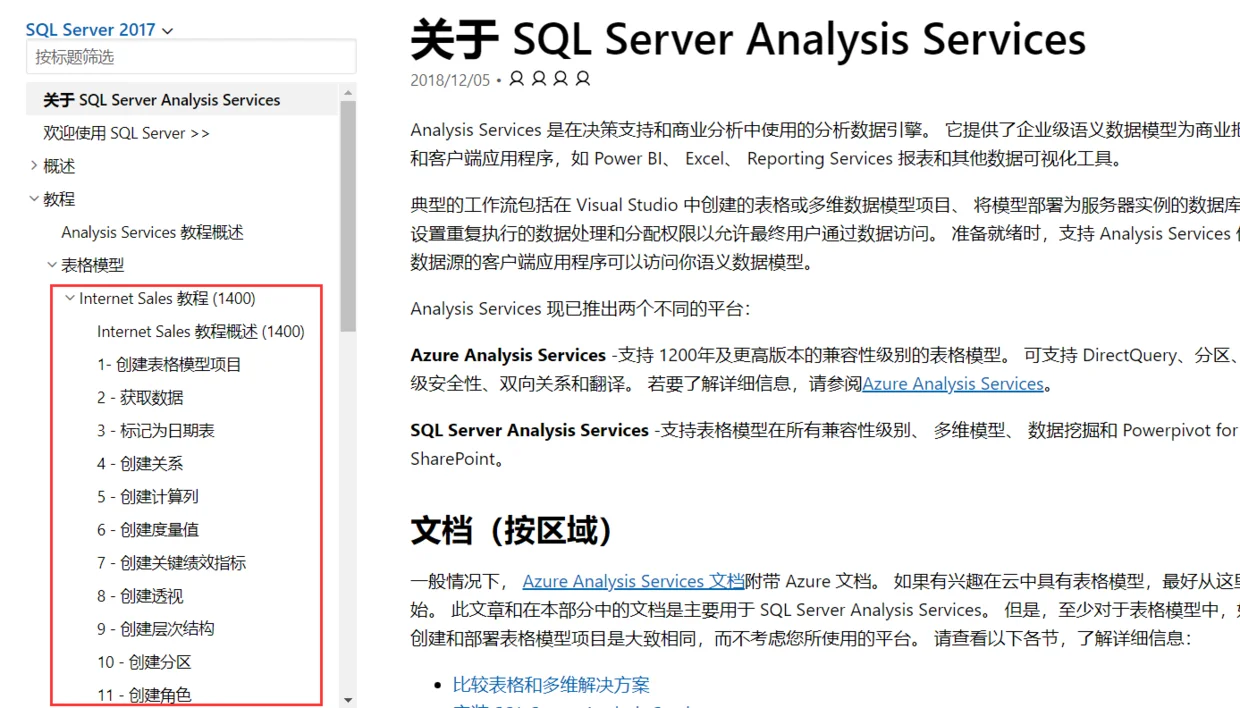
Task: Open the 比较表格和多维解决方案 link
Action: pyautogui.click(x=551, y=685)
